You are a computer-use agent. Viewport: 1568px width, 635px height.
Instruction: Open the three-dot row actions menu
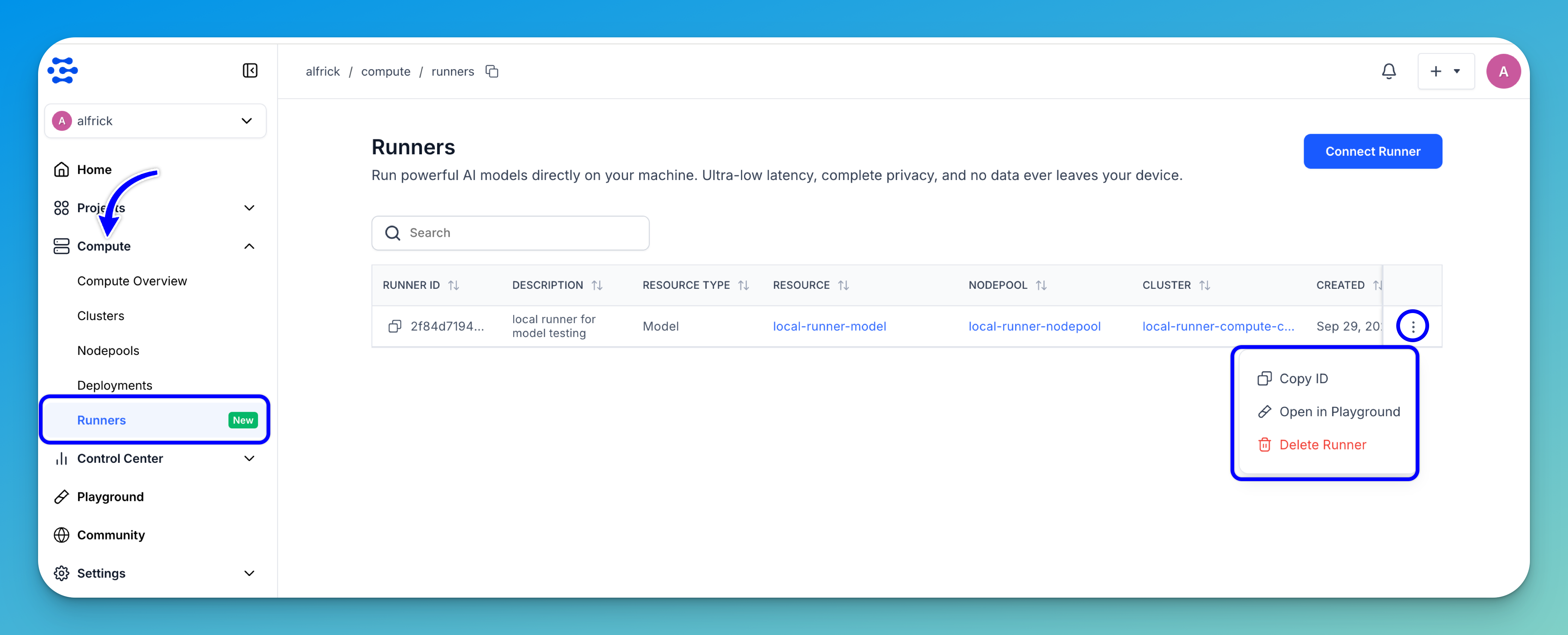[x=1413, y=326]
